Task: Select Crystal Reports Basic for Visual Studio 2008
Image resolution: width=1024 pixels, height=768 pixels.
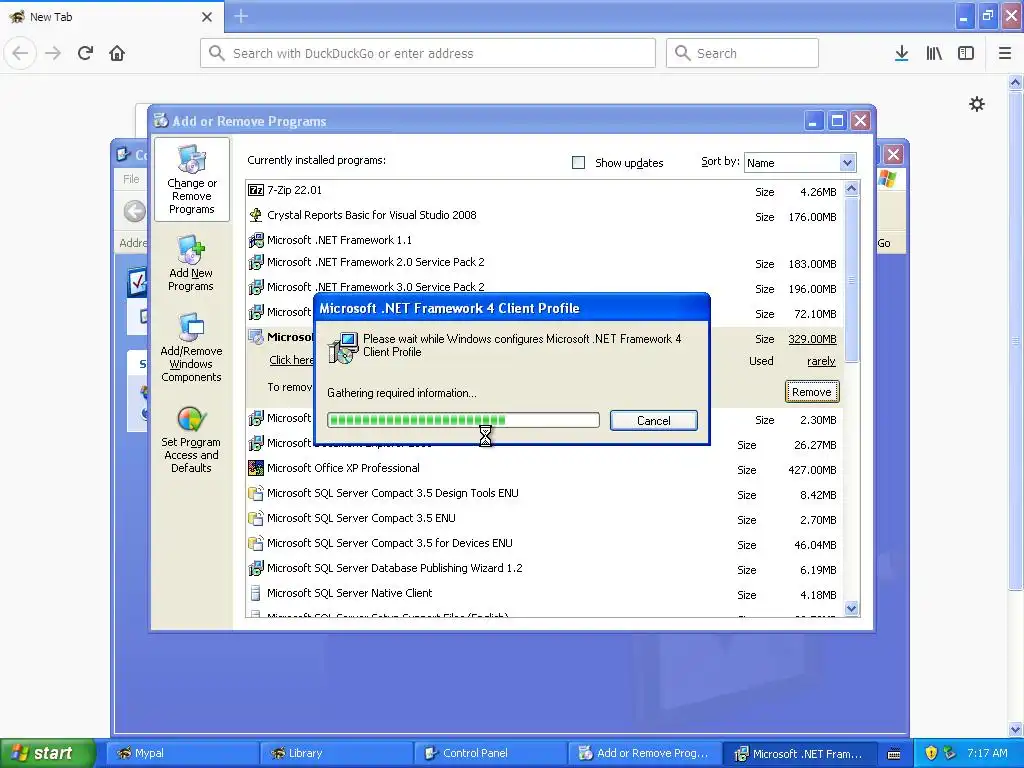Action: click(x=544, y=216)
